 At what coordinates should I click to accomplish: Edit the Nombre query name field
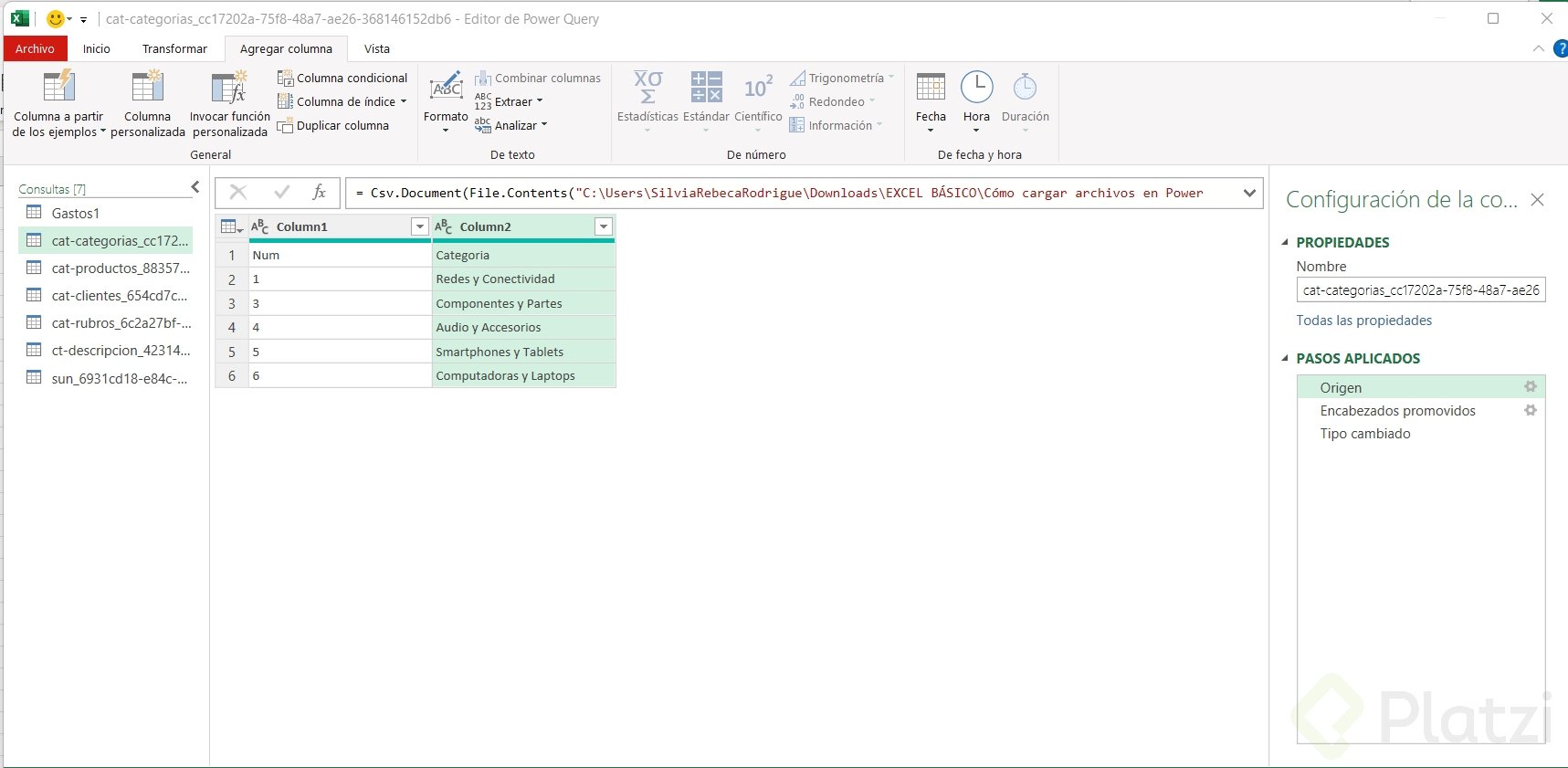tap(1421, 289)
